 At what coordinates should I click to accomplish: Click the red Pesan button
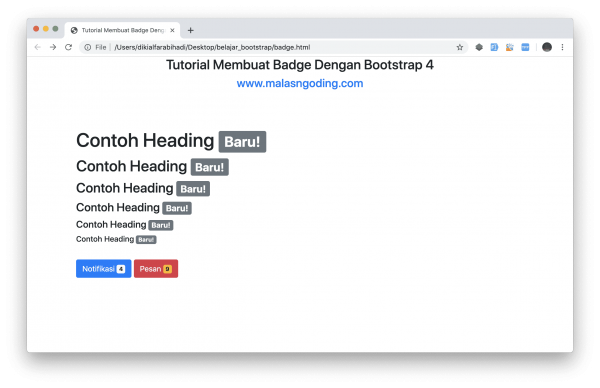[x=156, y=269]
